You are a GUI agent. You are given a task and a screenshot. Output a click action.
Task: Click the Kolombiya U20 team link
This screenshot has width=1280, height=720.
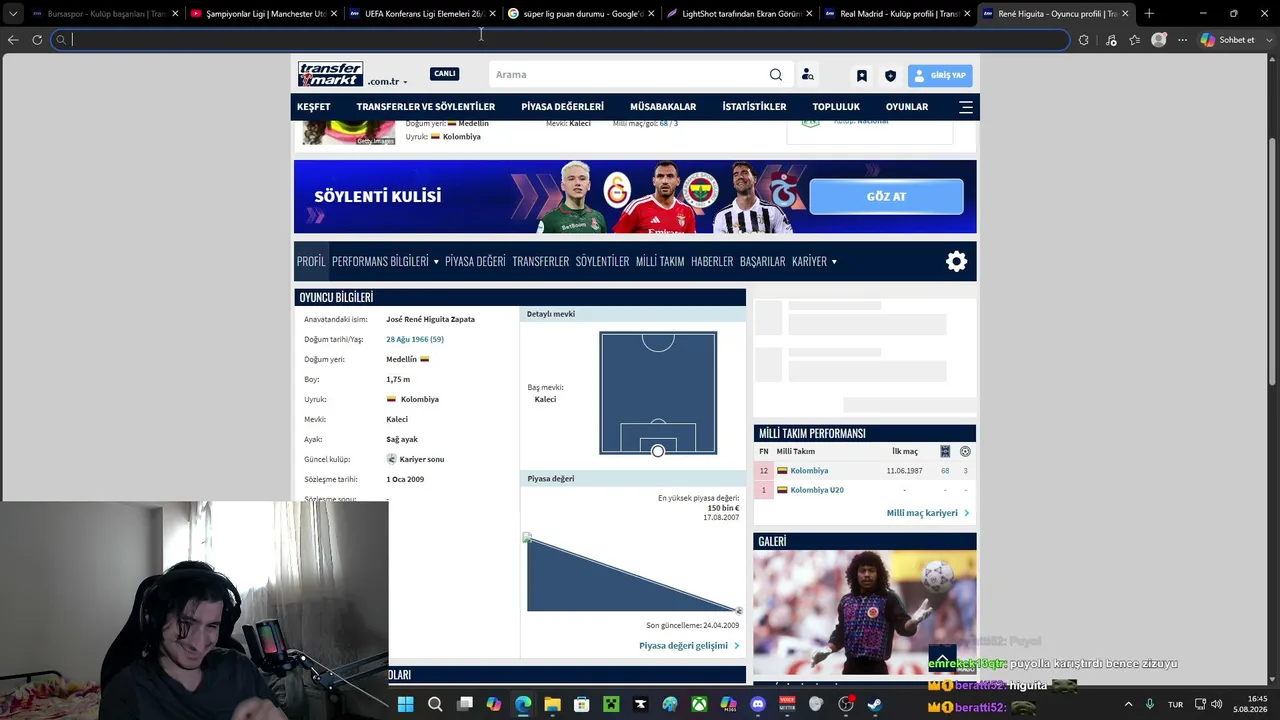pyautogui.click(x=817, y=490)
